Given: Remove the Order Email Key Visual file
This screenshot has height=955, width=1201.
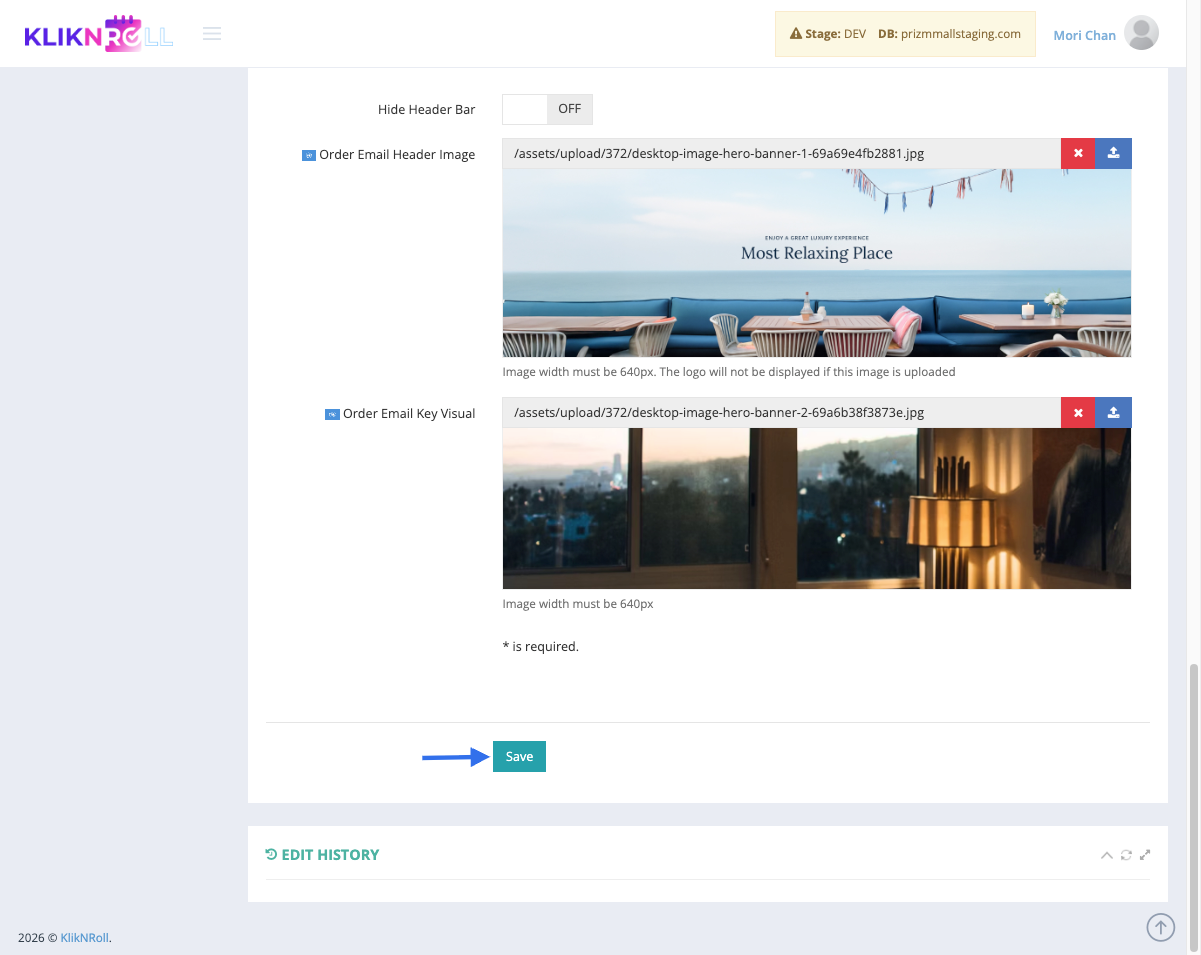Looking at the screenshot, I should pyautogui.click(x=1078, y=412).
